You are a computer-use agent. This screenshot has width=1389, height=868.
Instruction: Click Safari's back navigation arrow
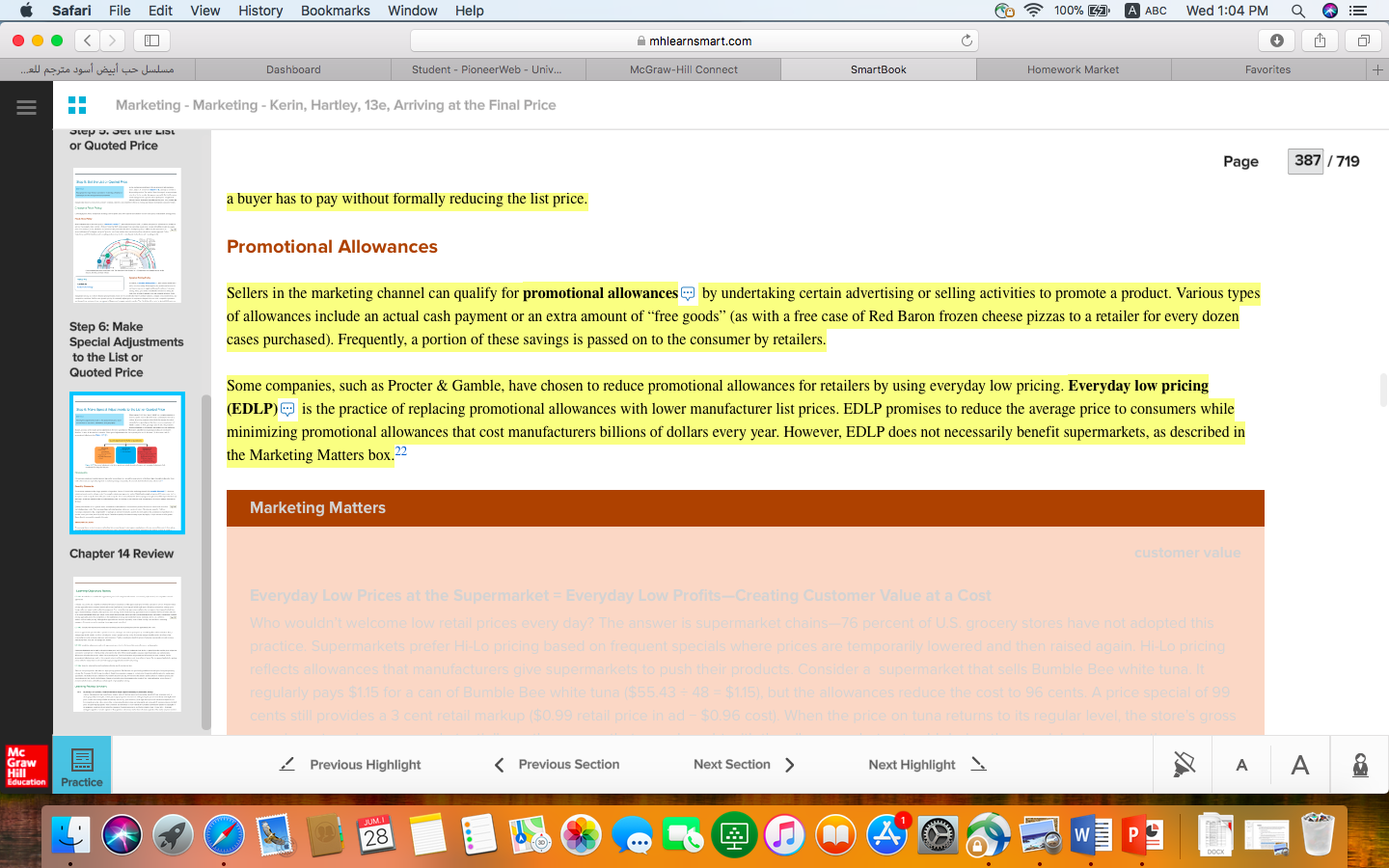coord(88,41)
